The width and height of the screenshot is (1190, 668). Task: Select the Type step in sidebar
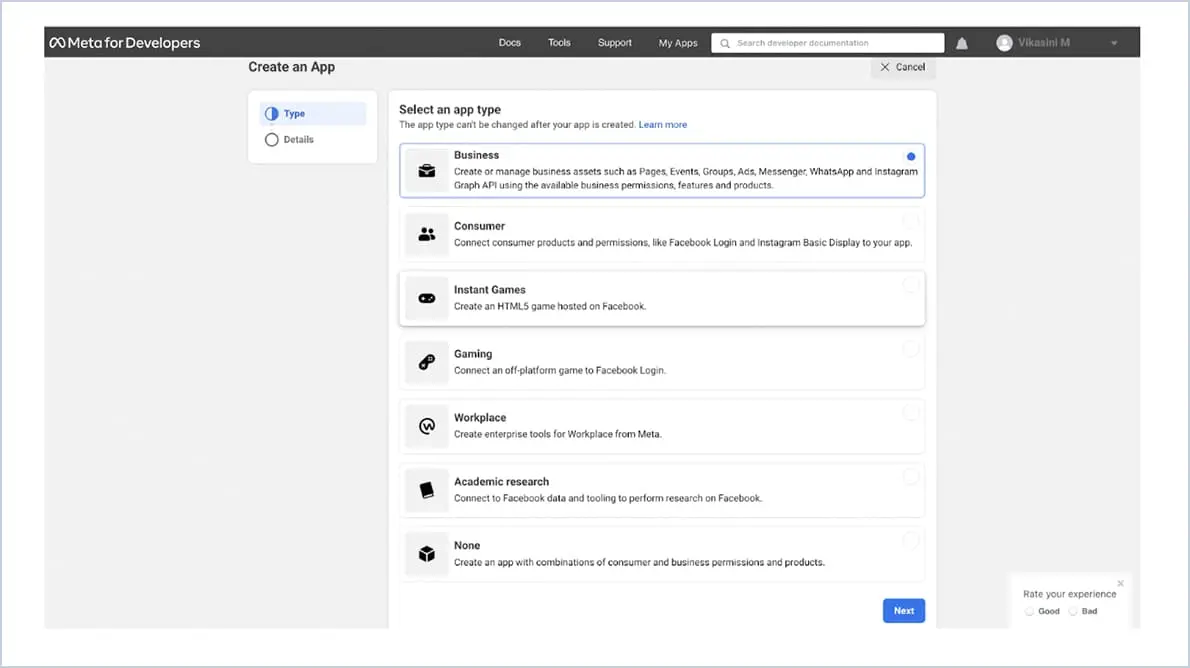(313, 114)
